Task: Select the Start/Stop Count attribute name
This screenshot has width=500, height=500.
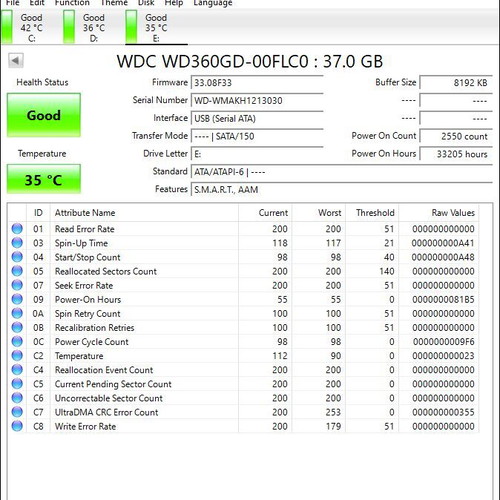Action: (x=87, y=257)
